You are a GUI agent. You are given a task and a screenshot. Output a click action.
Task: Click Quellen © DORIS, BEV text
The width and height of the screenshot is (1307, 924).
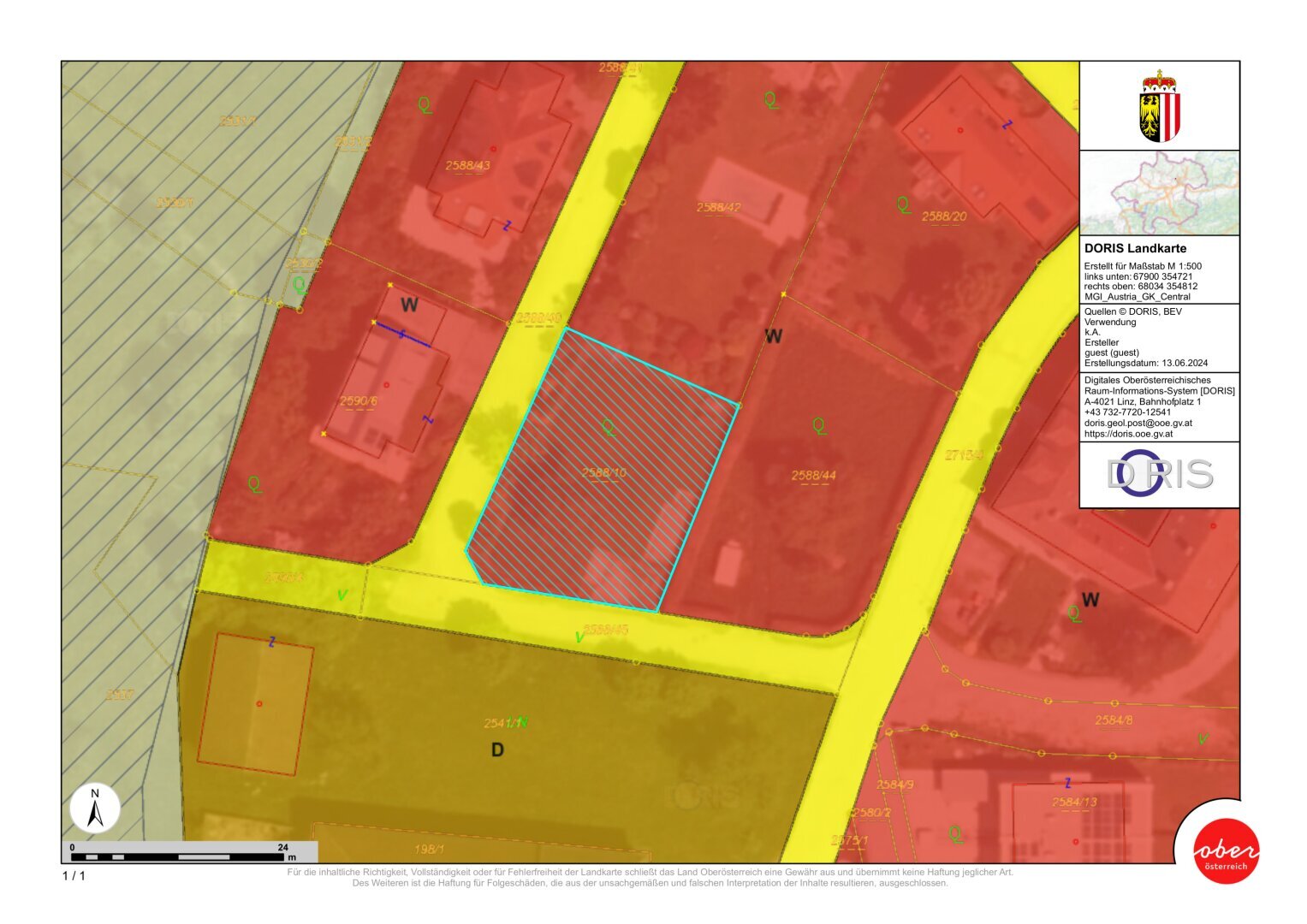[1133, 311]
